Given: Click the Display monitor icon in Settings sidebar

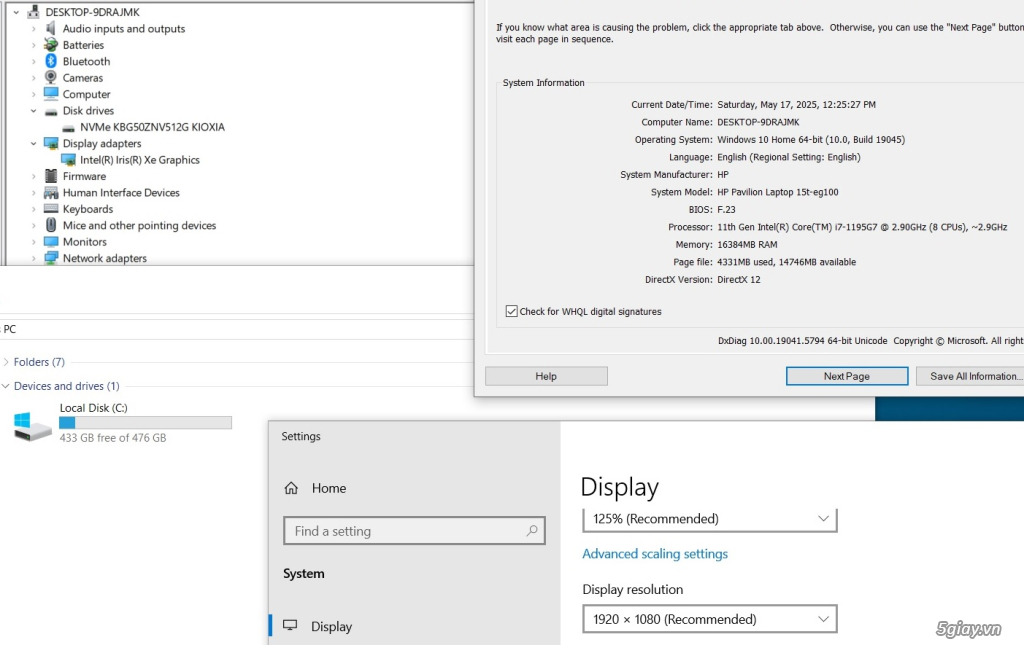Looking at the screenshot, I should [290, 625].
